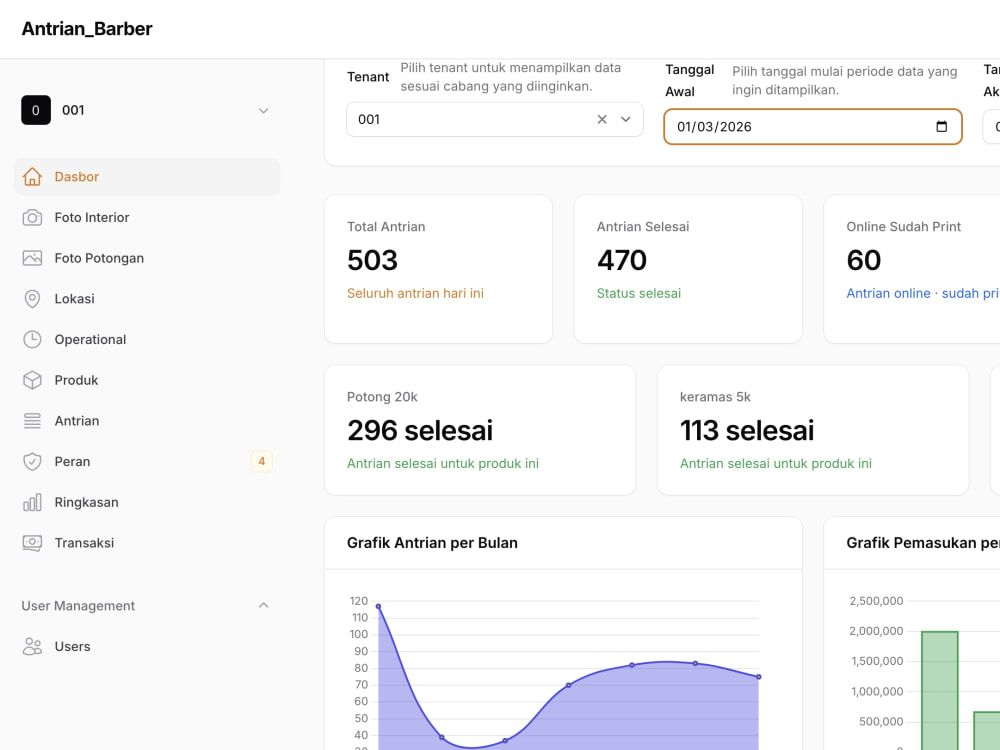Click the Users people icon
The width and height of the screenshot is (1000, 750).
tap(32, 647)
